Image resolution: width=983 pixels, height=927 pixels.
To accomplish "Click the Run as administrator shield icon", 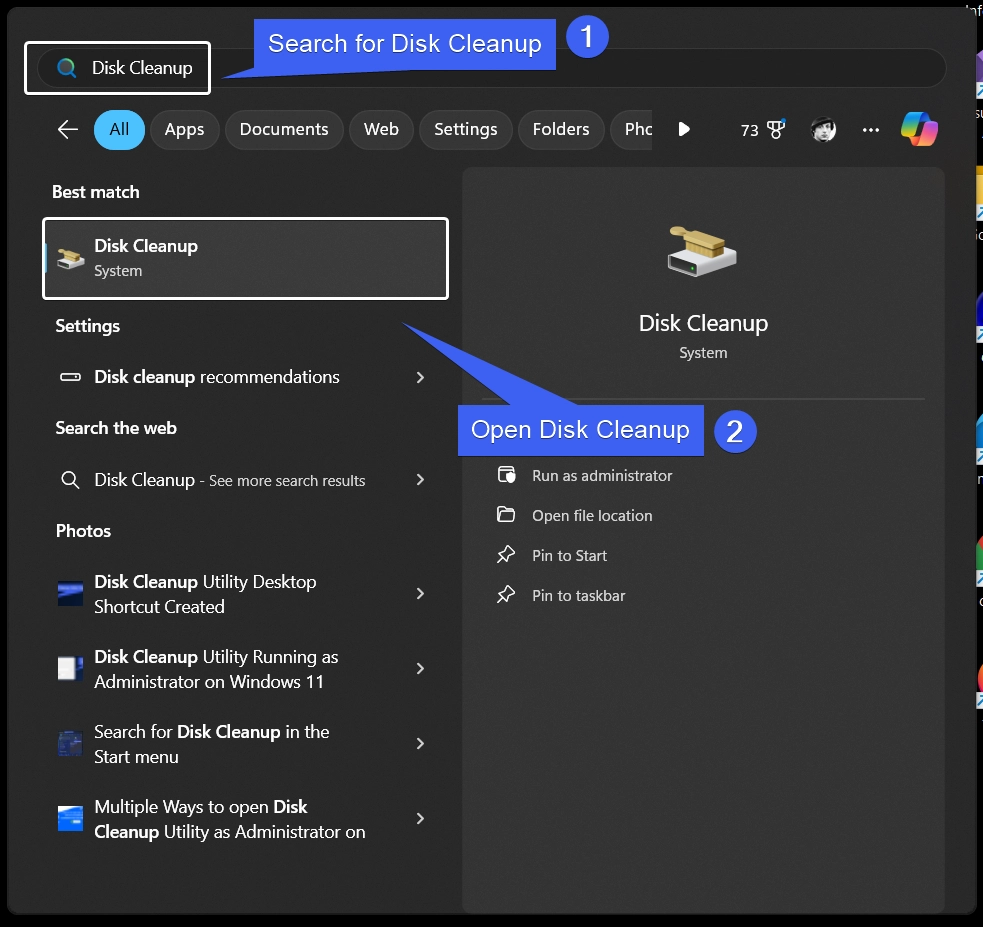I will point(507,475).
